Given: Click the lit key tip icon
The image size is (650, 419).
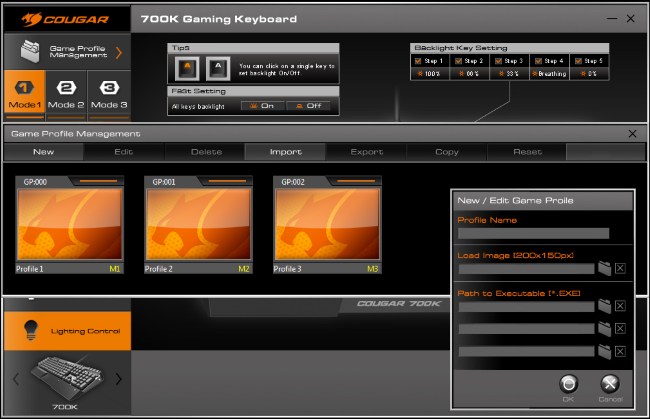Looking at the screenshot, I should pyautogui.click(x=187, y=68).
